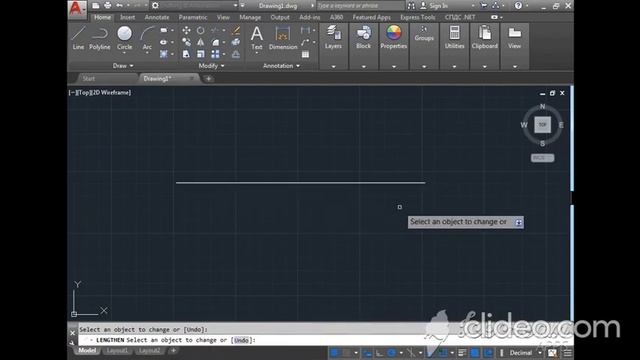
Task: Click the Help question mark icon
Action: (x=518, y=6)
